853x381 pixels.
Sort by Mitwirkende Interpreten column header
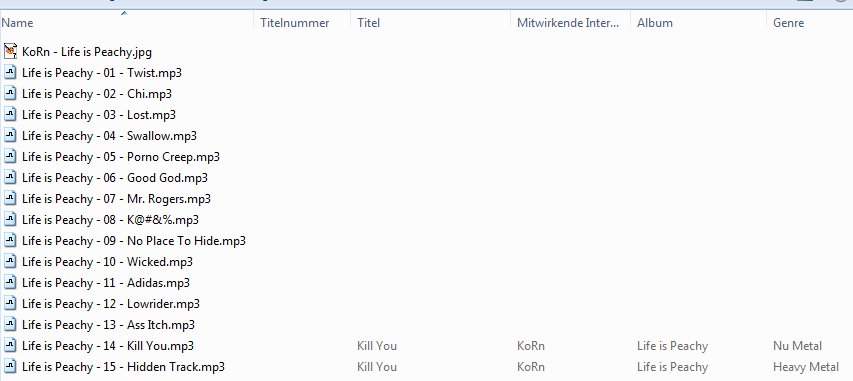click(568, 23)
